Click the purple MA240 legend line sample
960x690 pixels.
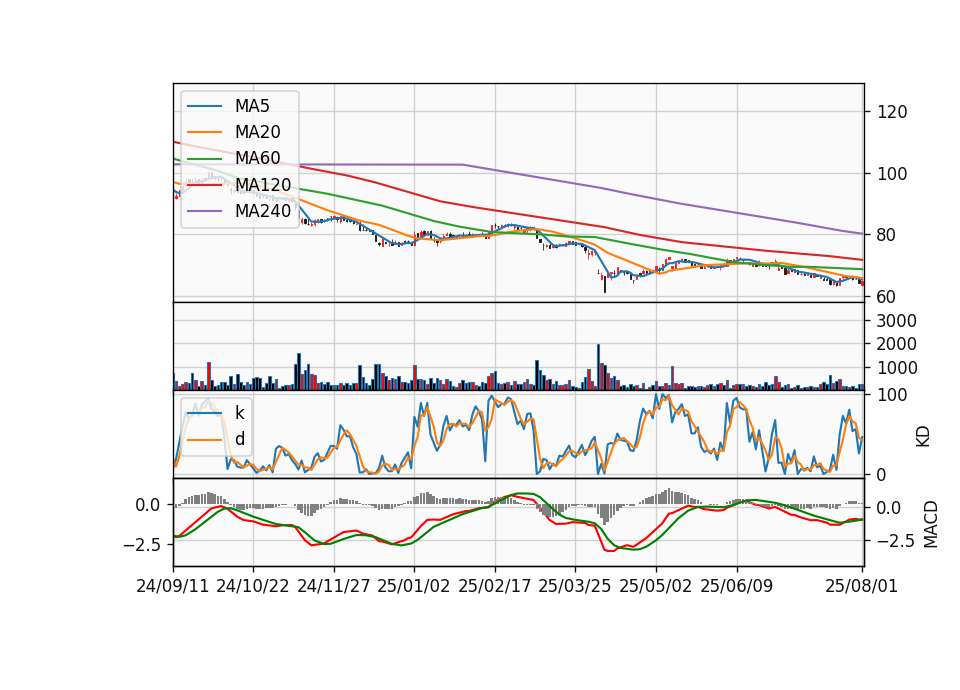pyautogui.click(x=204, y=211)
